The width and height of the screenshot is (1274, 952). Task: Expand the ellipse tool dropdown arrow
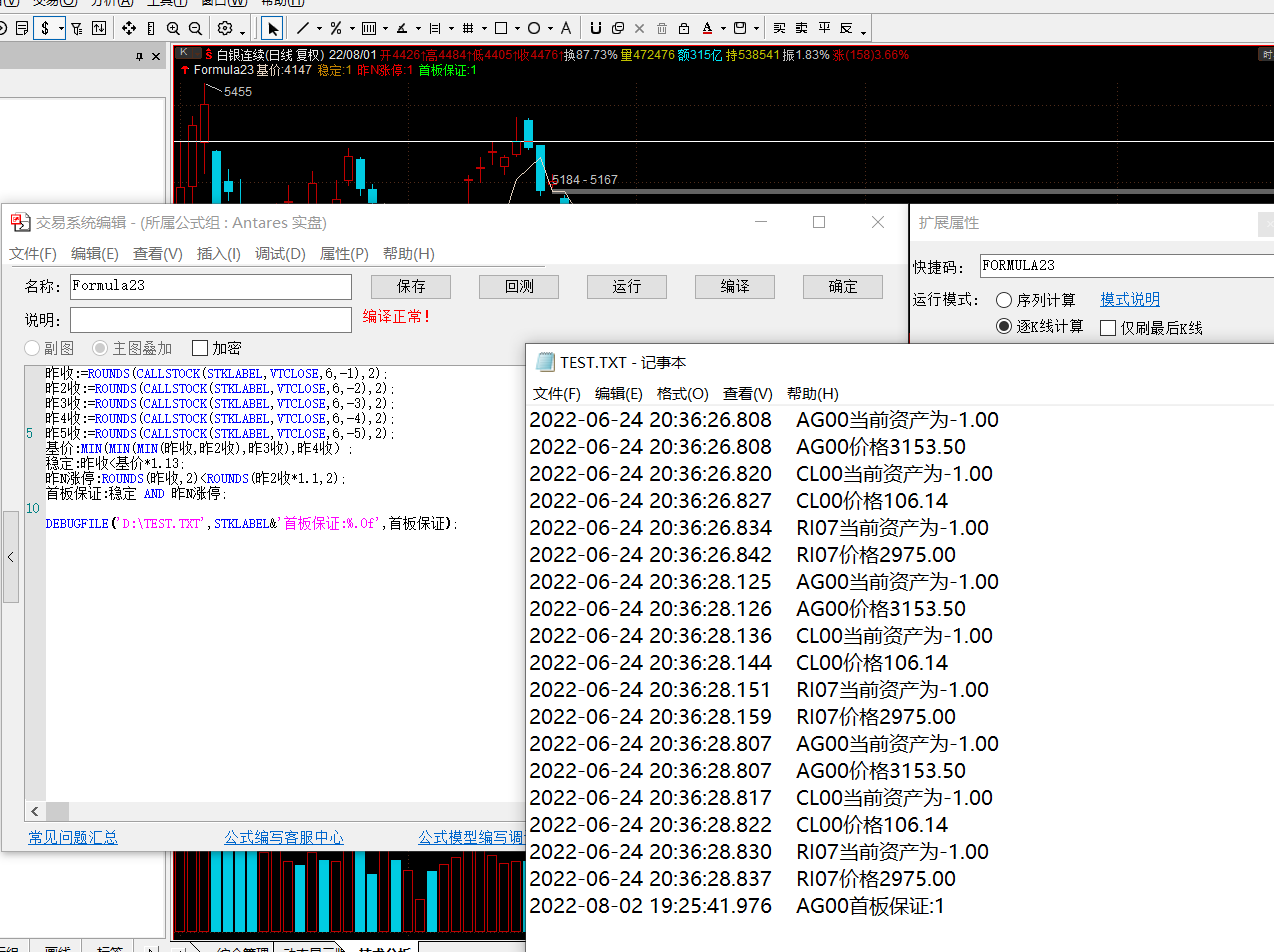point(550,29)
